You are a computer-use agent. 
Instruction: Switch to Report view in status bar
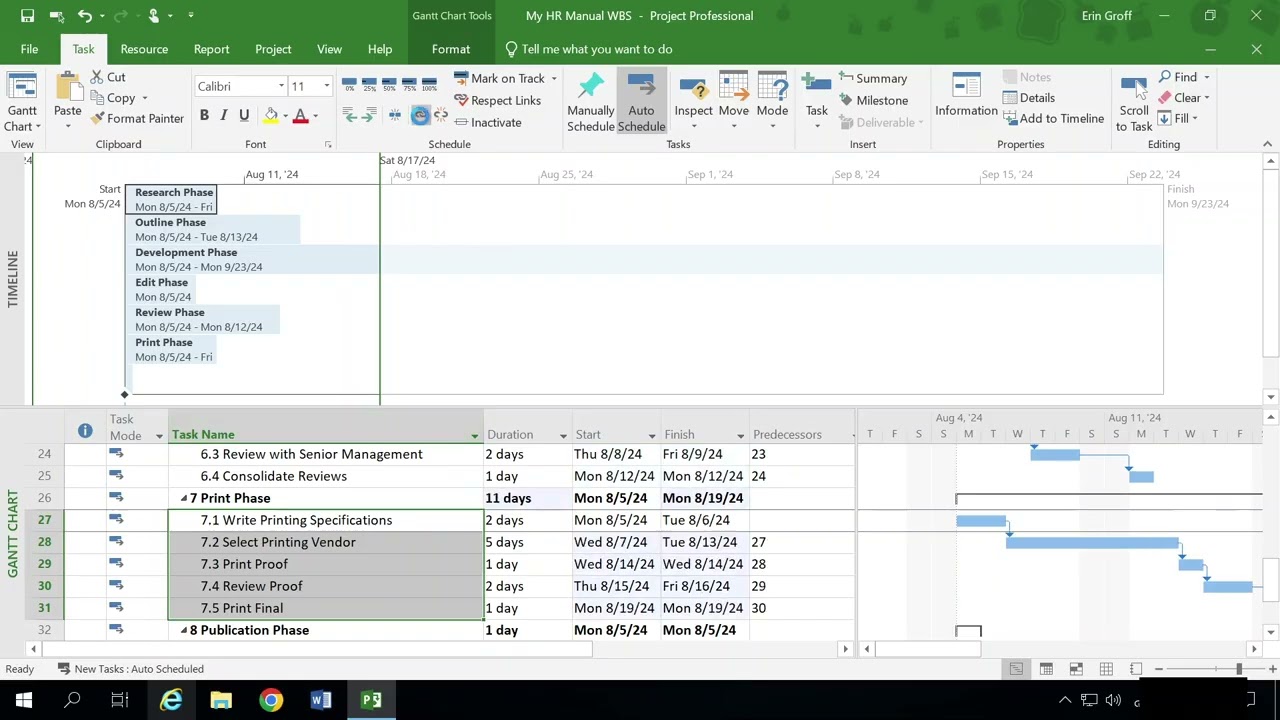click(1136, 669)
